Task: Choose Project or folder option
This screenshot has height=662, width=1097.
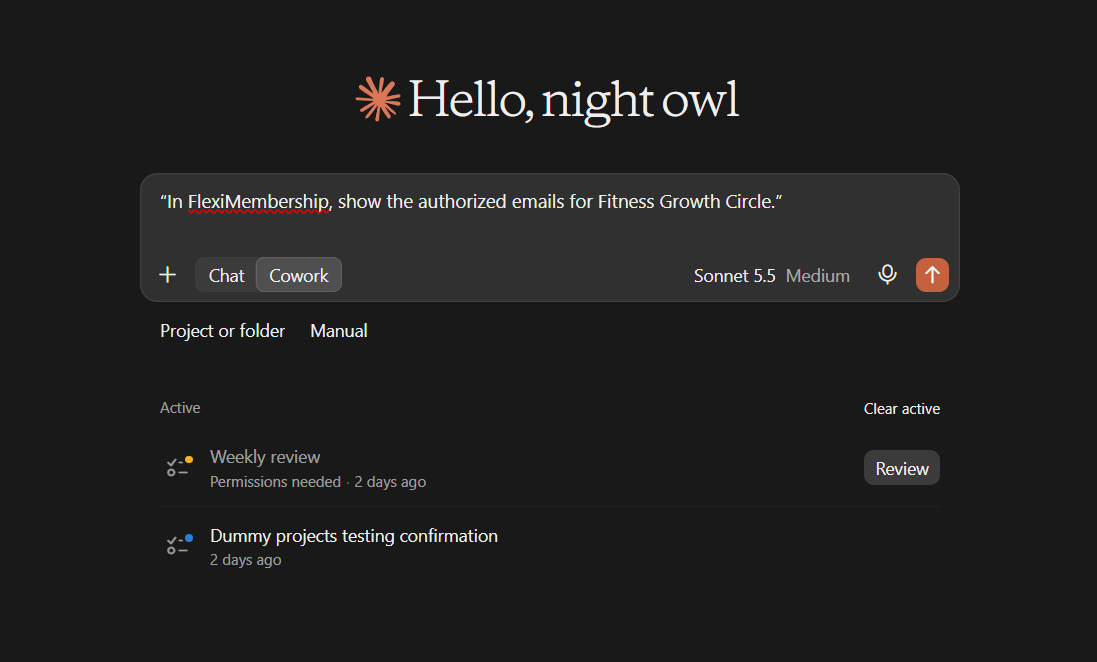Action: [222, 330]
